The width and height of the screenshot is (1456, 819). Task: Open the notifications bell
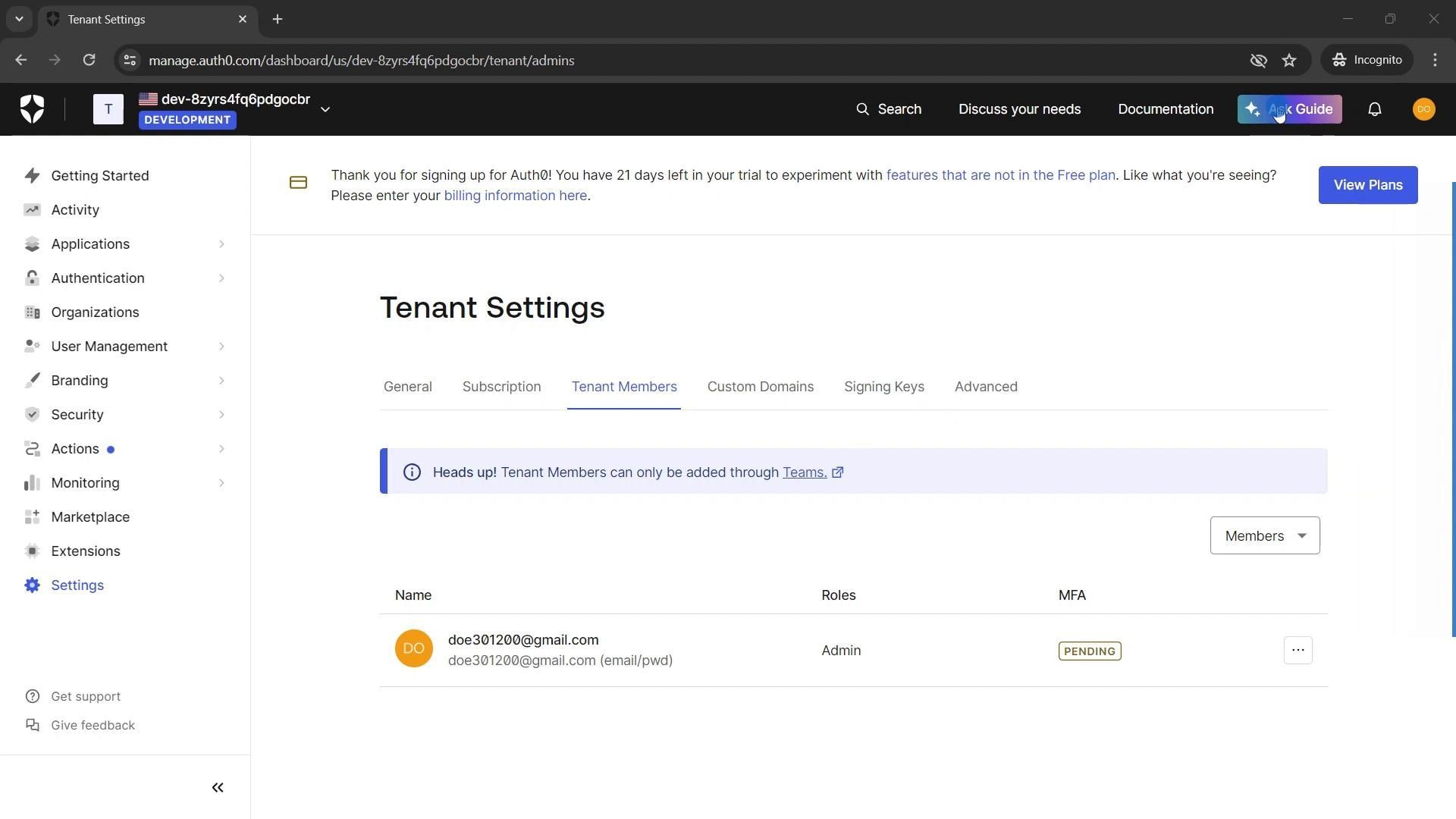(x=1374, y=109)
